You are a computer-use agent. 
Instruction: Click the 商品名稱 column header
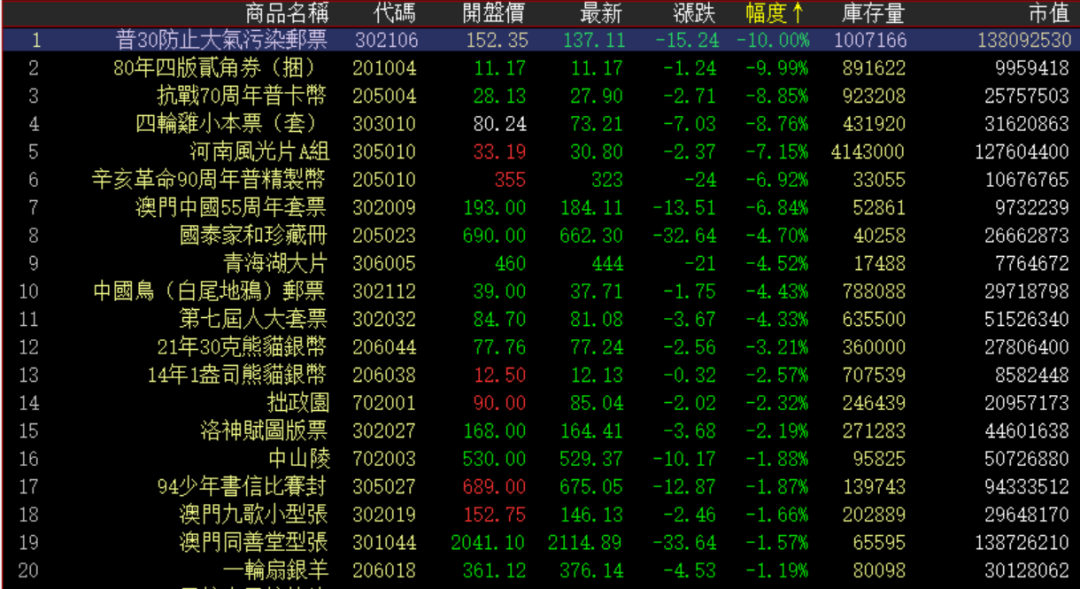(x=287, y=13)
